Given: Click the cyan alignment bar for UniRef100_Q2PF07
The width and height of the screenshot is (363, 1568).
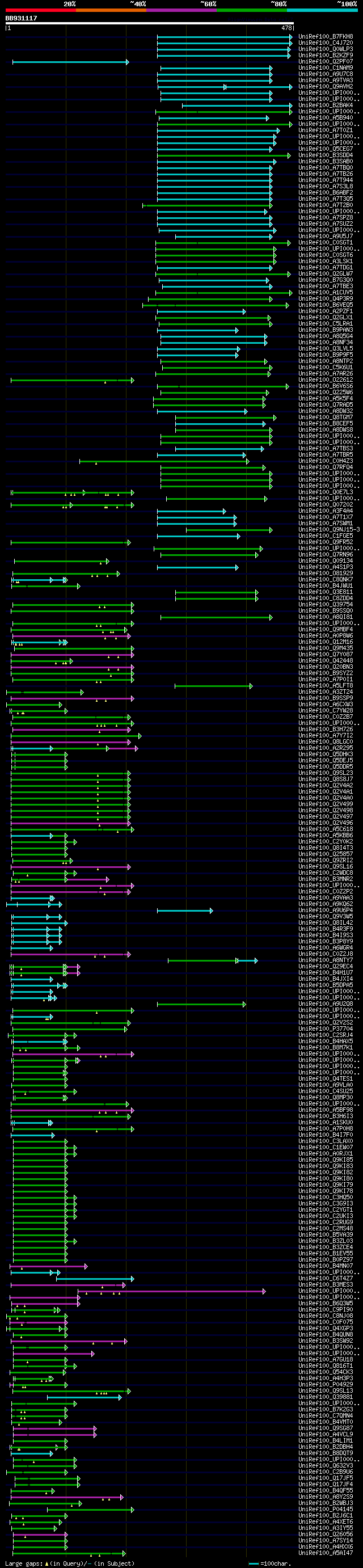Looking at the screenshot, I should click(71, 61).
